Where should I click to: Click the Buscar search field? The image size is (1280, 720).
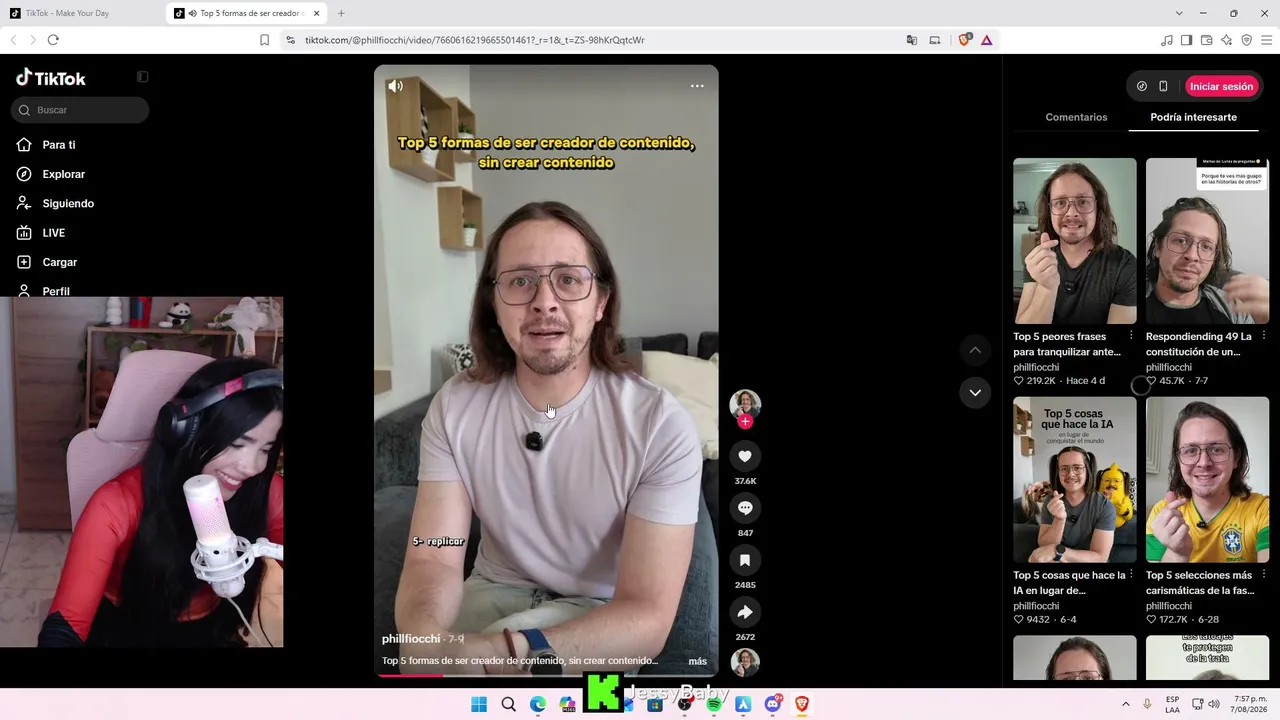coord(80,110)
